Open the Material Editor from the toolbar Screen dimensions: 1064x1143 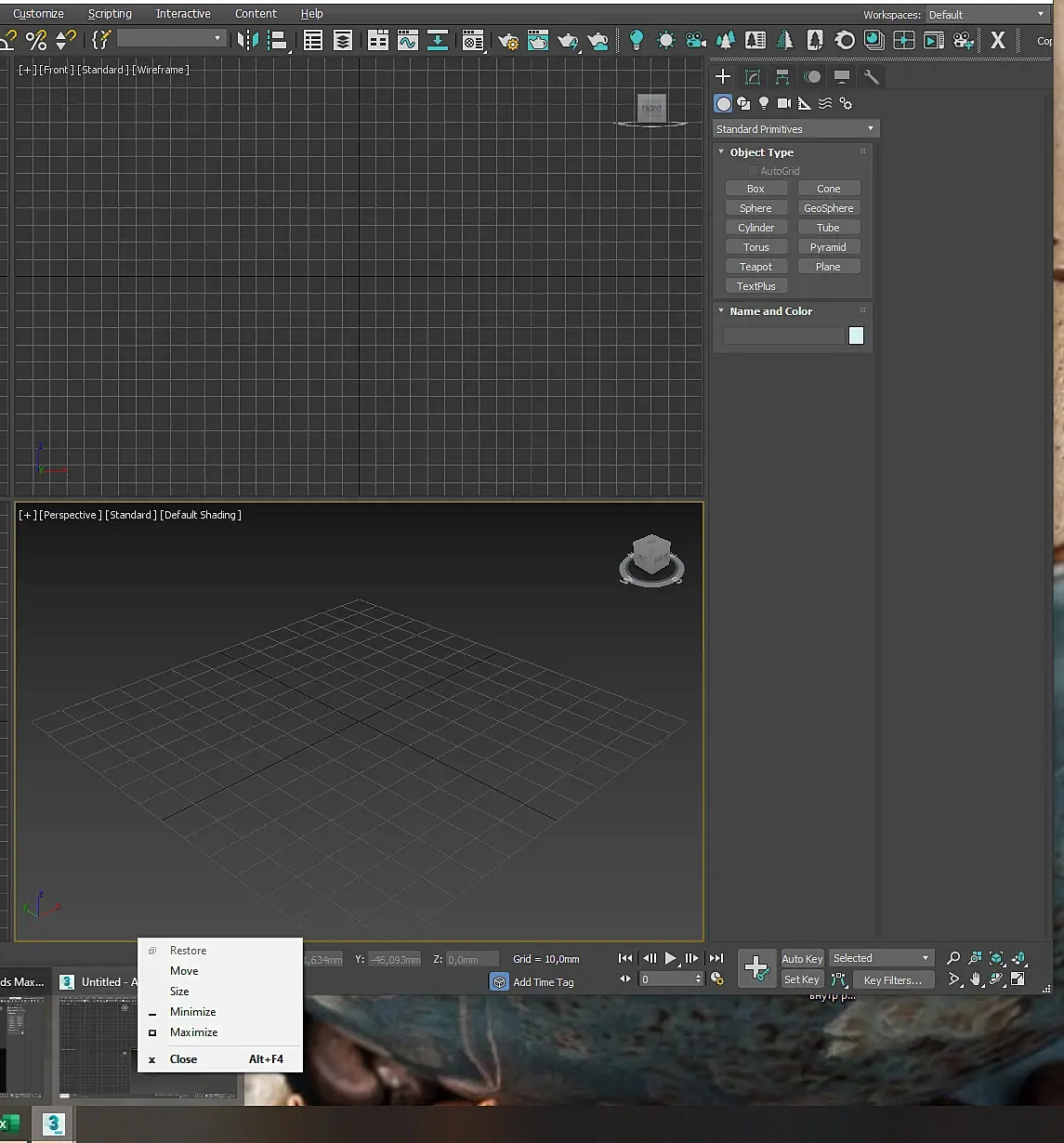pos(473,40)
